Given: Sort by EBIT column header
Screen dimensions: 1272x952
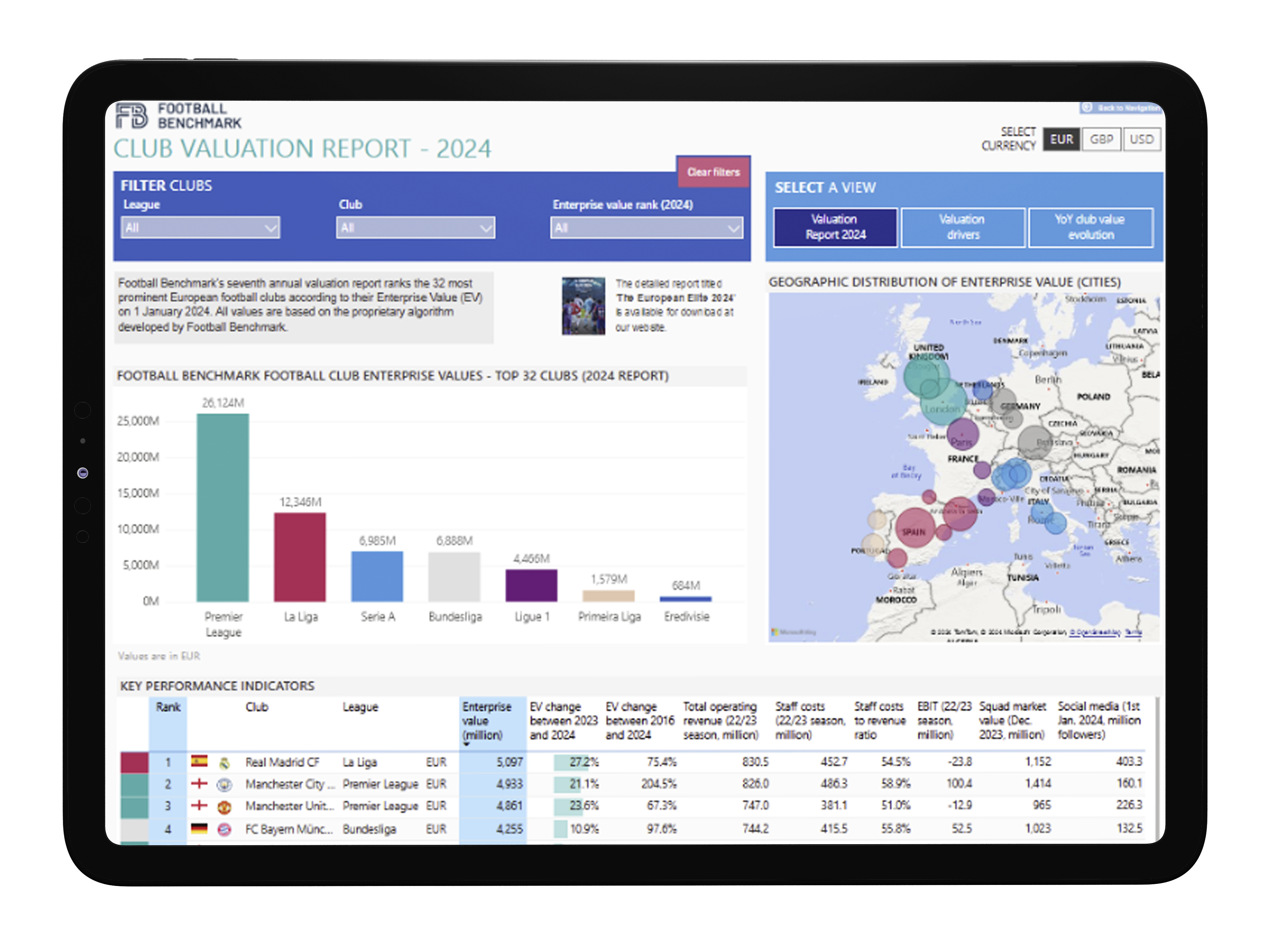Looking at the screenshot, I should click(944, 721).
